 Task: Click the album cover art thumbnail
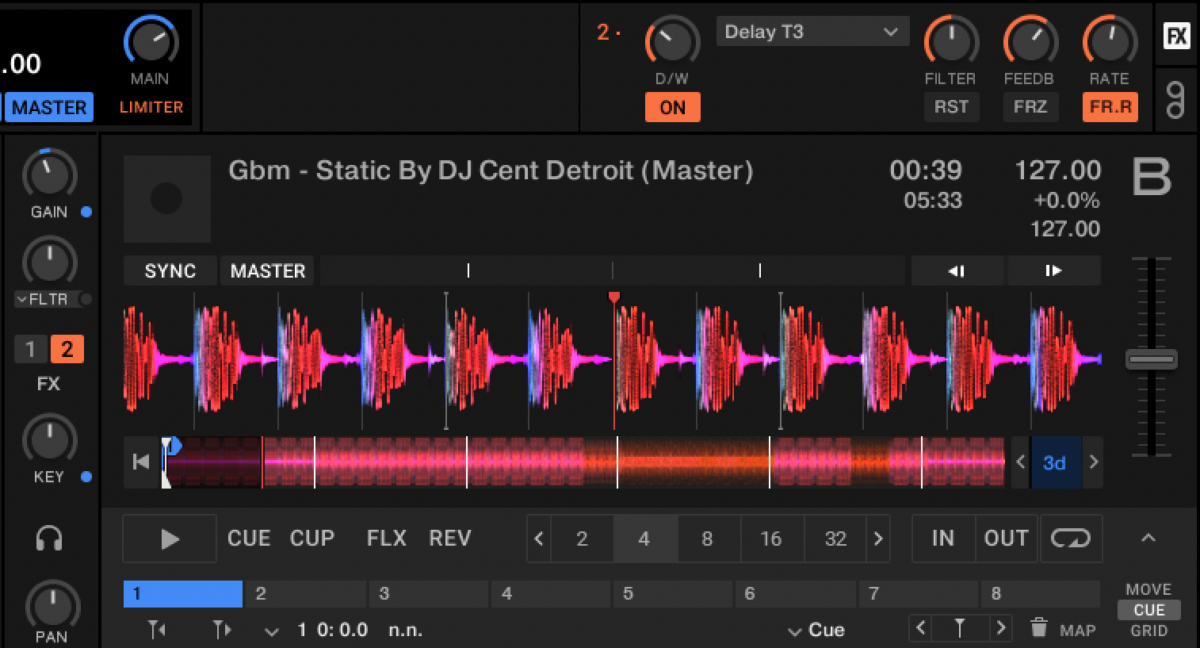(x=167, y=199)
